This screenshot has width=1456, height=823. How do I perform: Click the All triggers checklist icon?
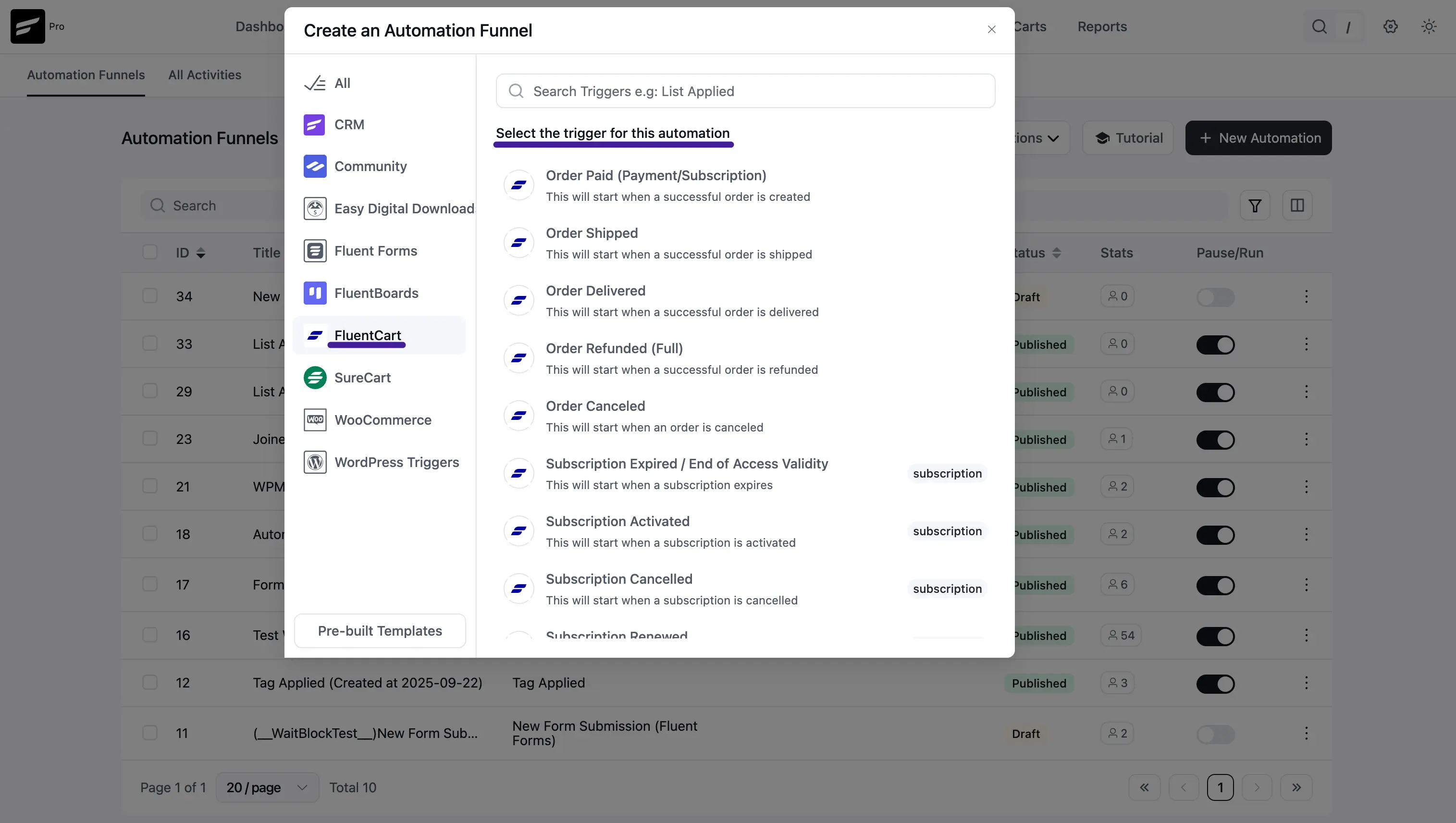coord(315,83)
